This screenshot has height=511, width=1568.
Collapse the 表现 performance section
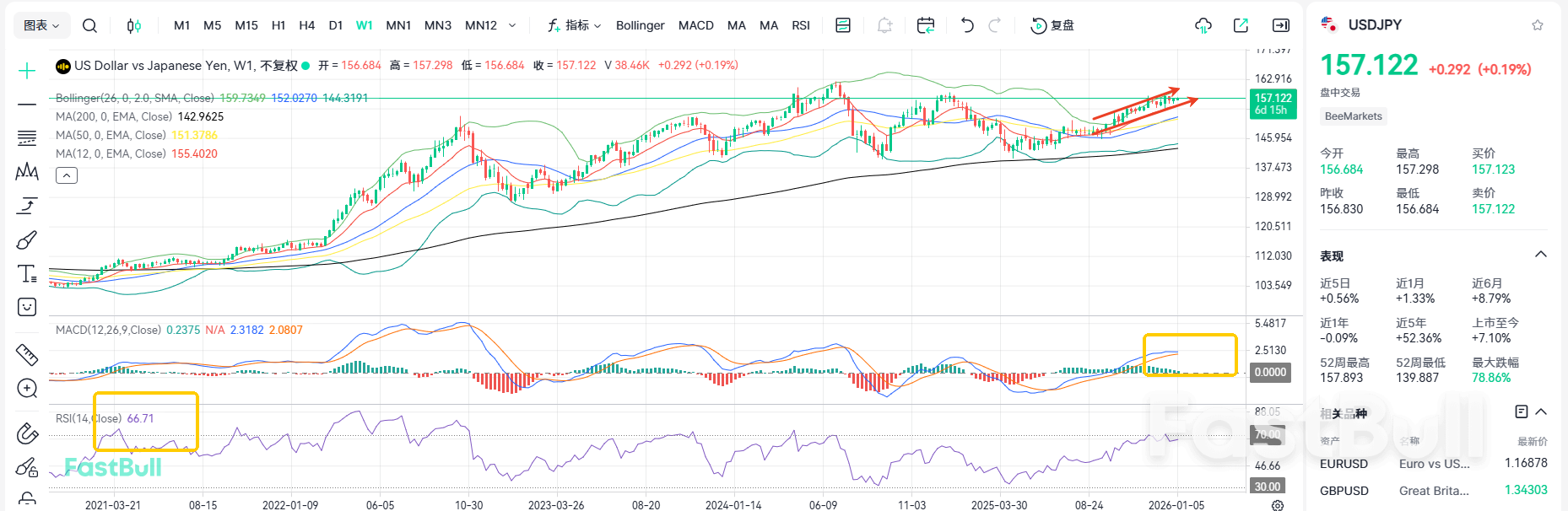(1540, 255)
